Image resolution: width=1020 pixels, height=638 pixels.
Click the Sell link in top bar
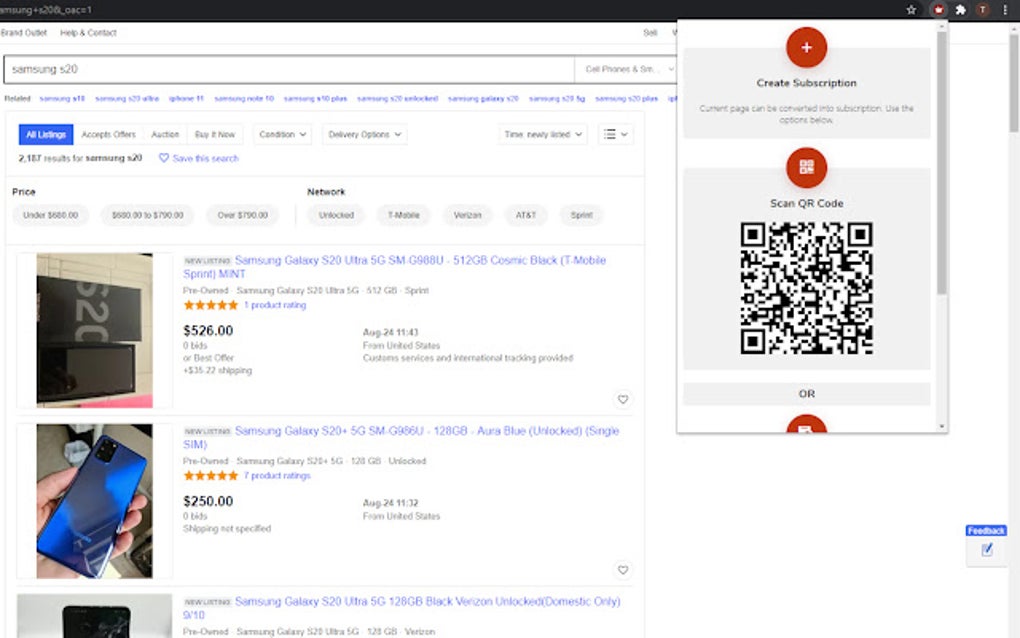tap(650, 33)
